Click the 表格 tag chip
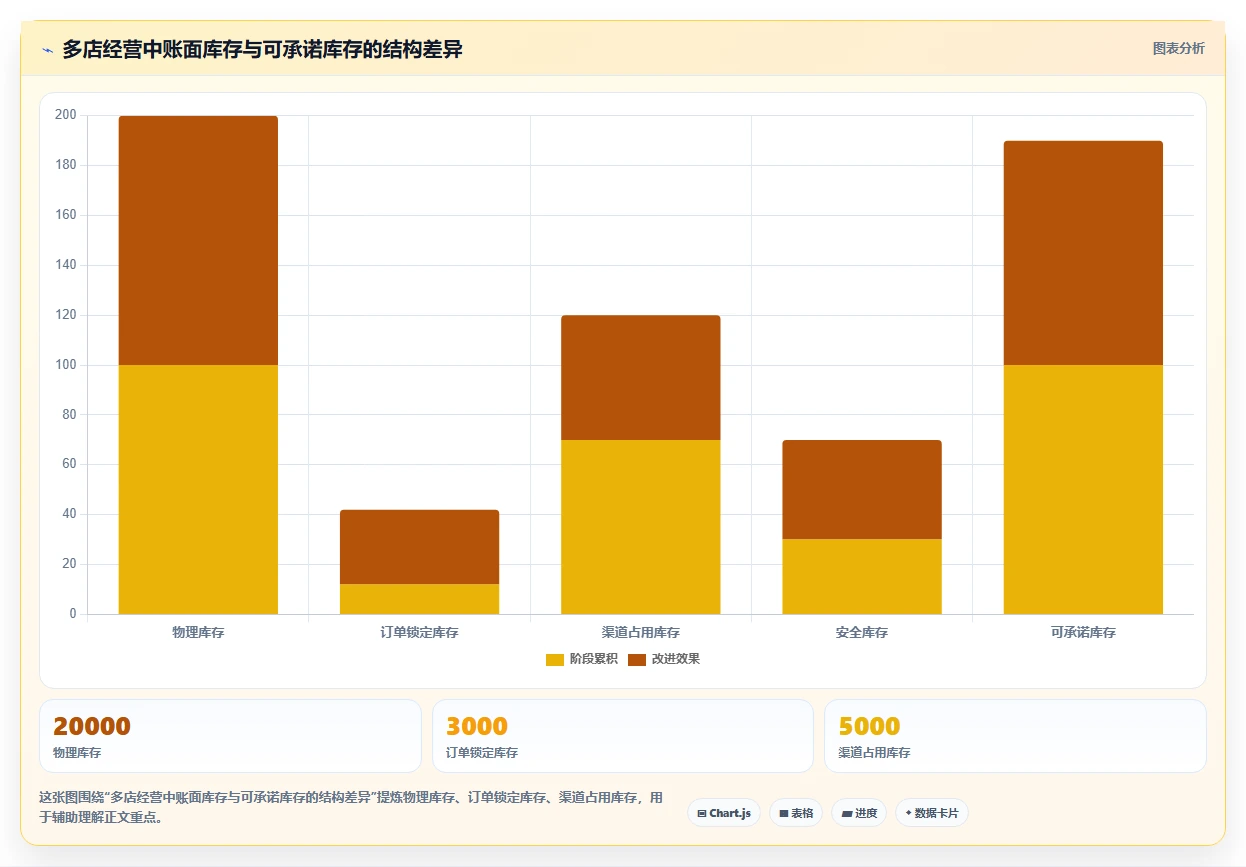Viewport: 1246px width, 867px height. click(x=796, y=813)
